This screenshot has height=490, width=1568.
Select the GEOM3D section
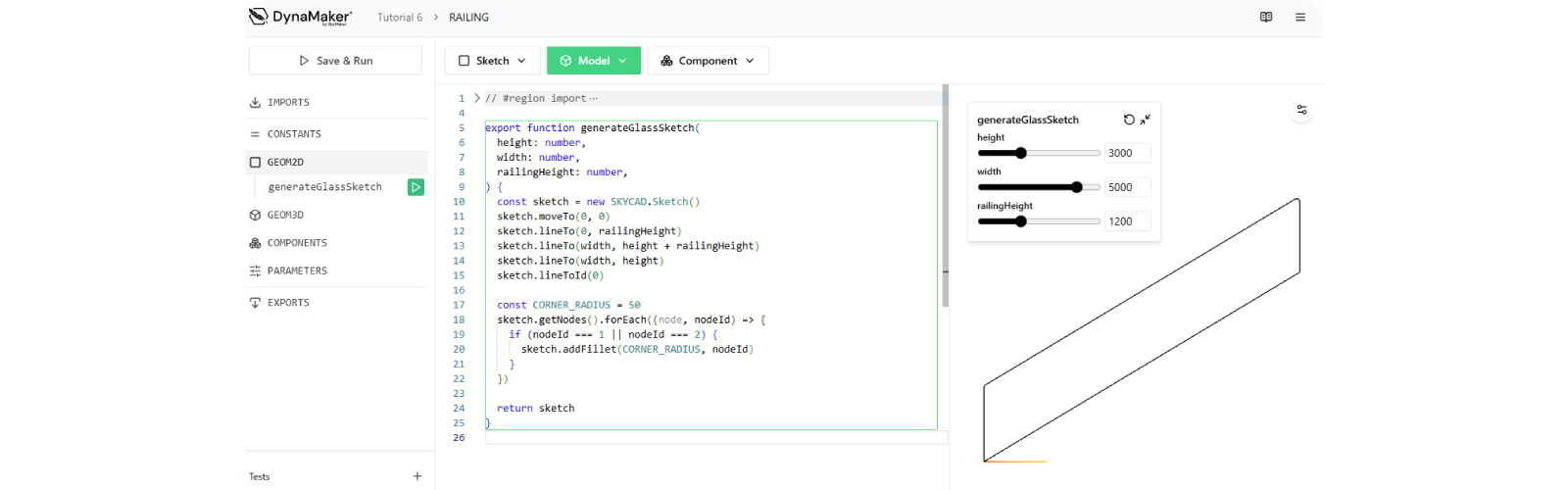pos(285,215)
